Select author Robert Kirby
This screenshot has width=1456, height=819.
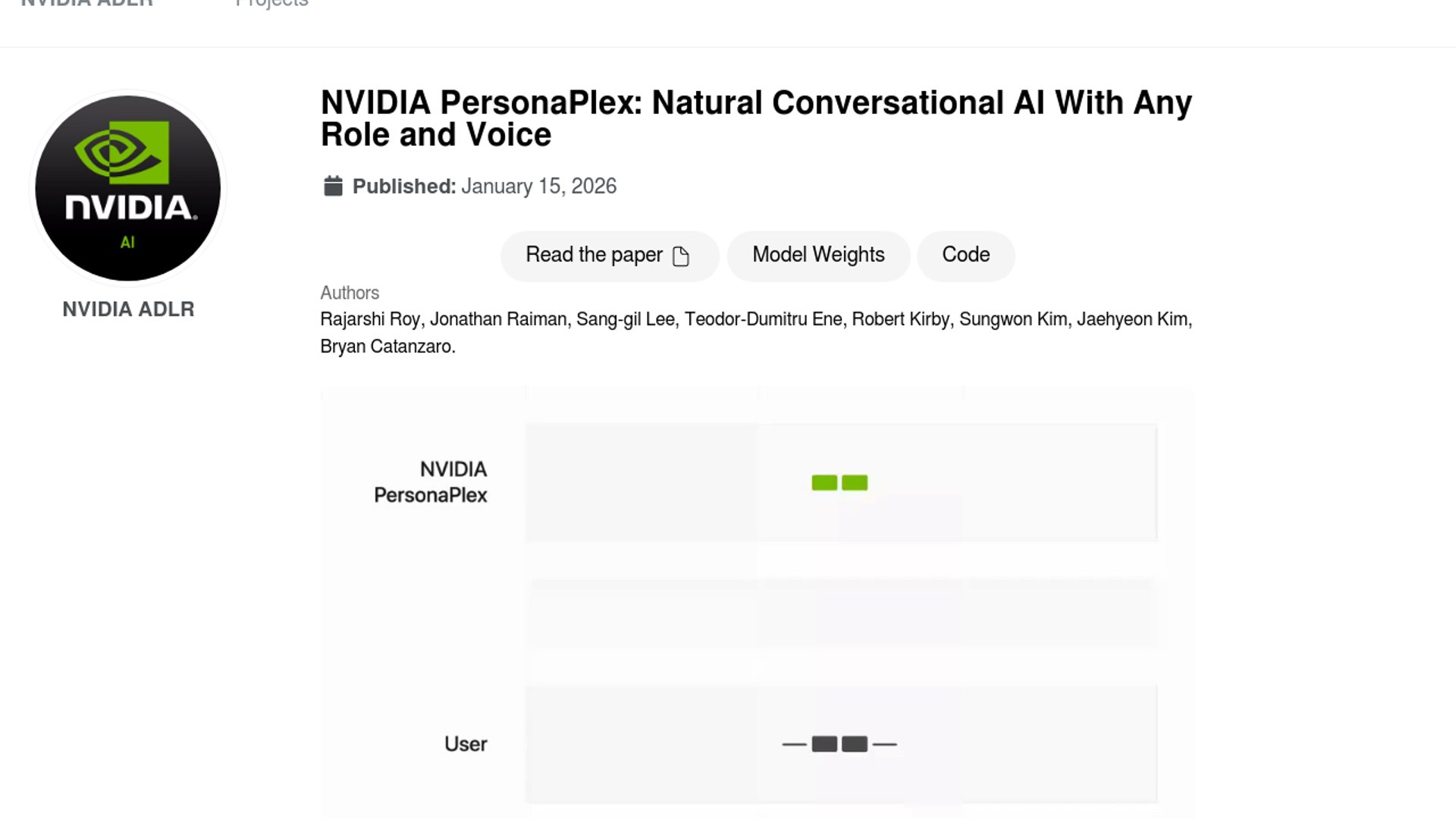point(900,319)
